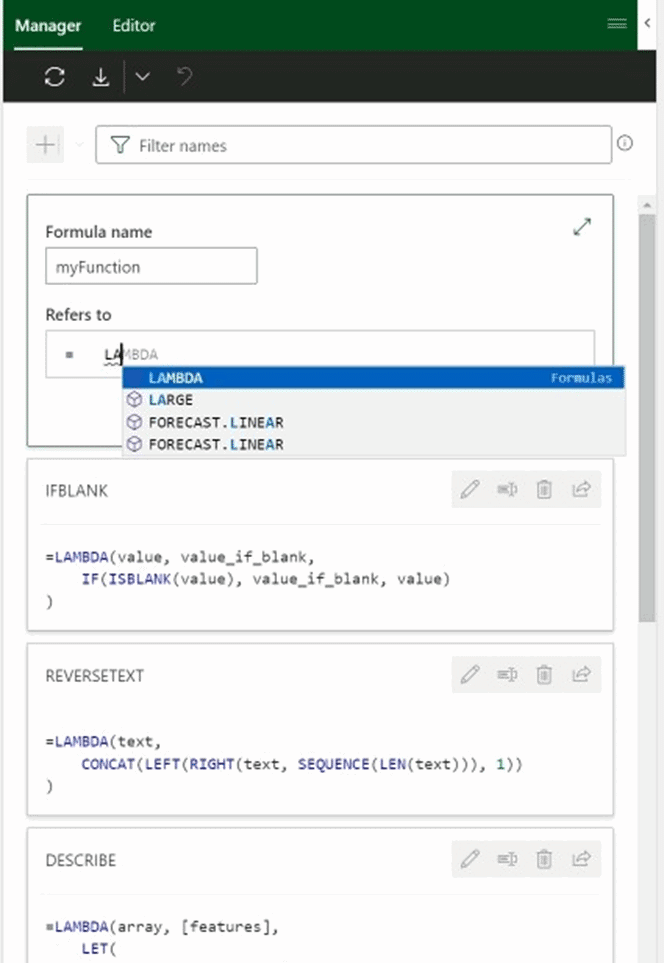Open the dropdown arrow beside plus button

[79, 146]
